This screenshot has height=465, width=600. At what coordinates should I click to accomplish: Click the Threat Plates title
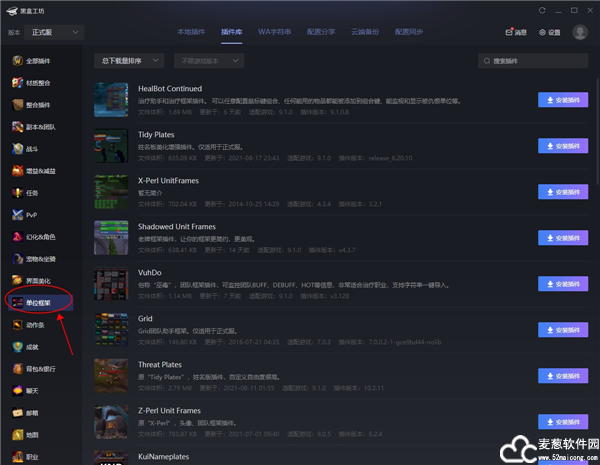pos(160,365)
